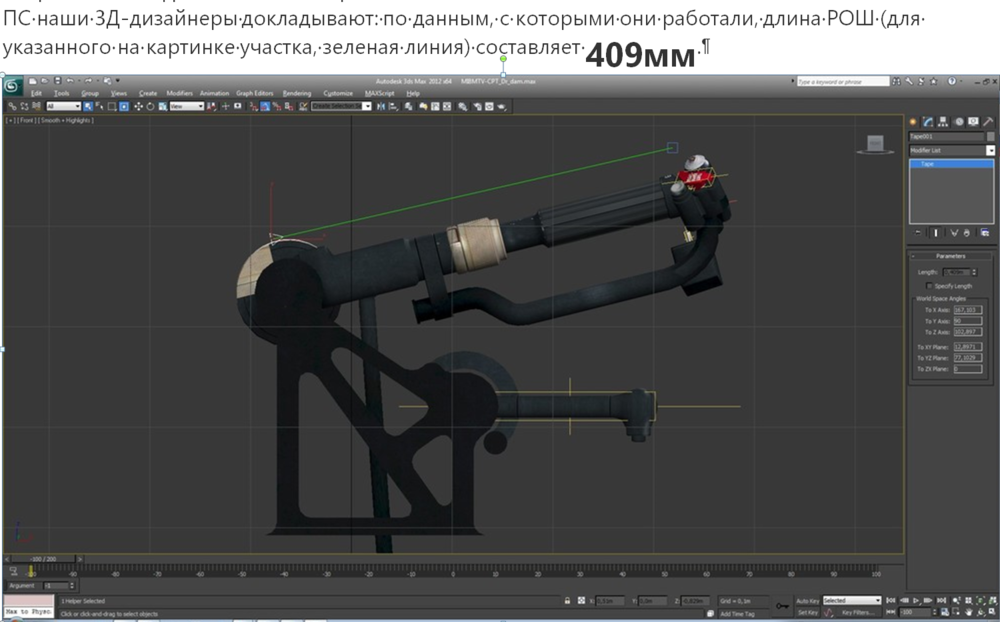
Task: Click the Mirror tool in main toolbar
Action: (x=381, y=105)
